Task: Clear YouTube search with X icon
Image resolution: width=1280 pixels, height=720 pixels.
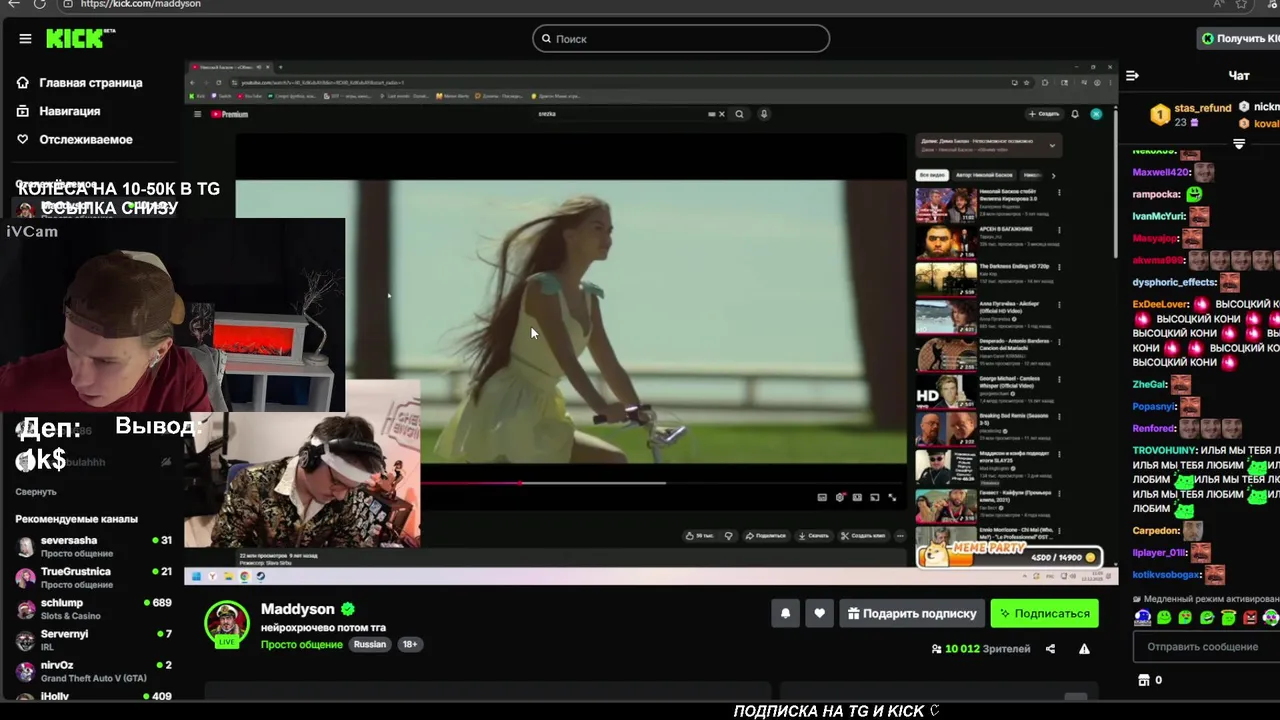Action: (x=722, y=114)
